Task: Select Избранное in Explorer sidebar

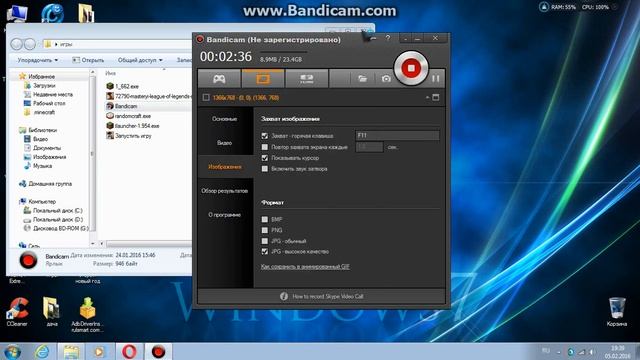Action: tap(41, 76)
